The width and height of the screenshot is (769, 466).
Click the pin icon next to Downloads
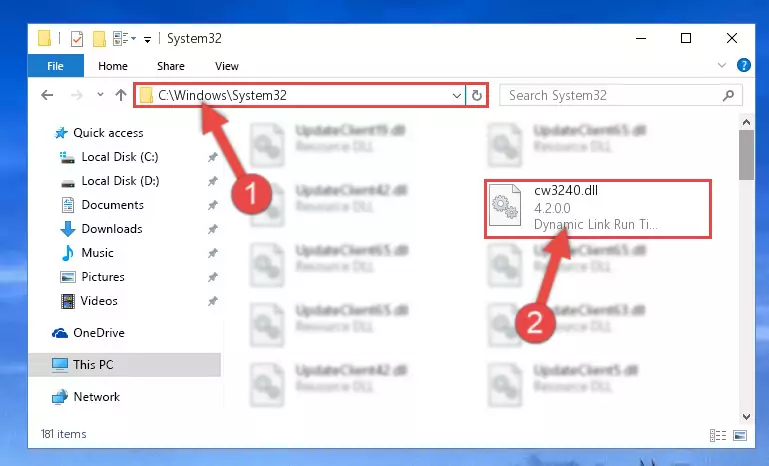click(x=212, y=229)
